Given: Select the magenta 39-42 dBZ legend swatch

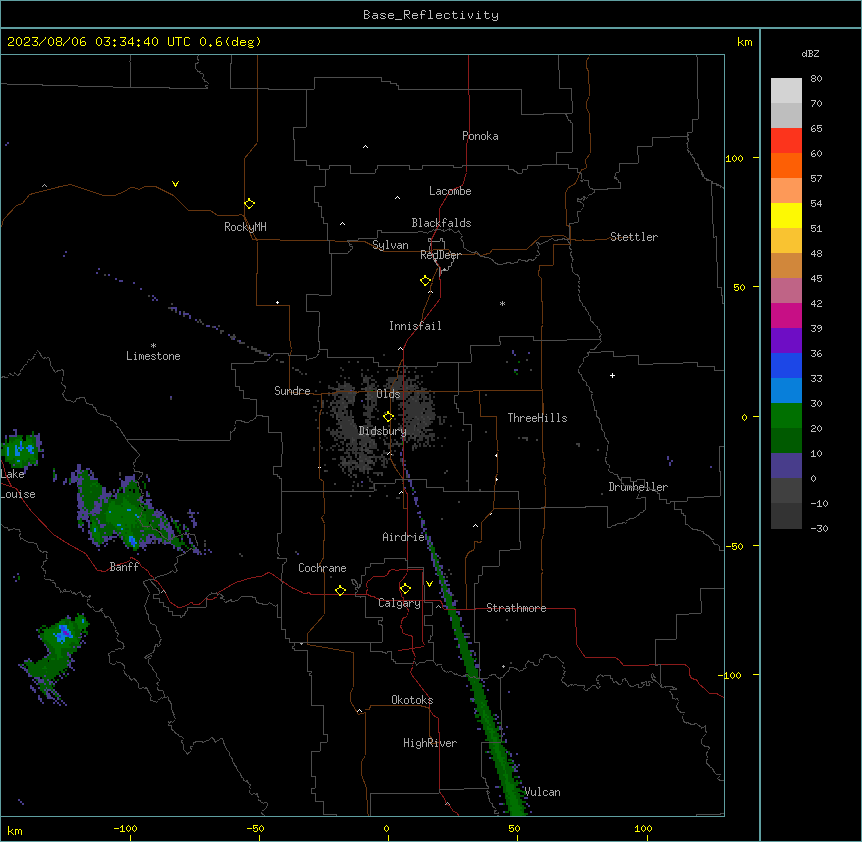Looking at the screenshot, I should click(786, 315).
